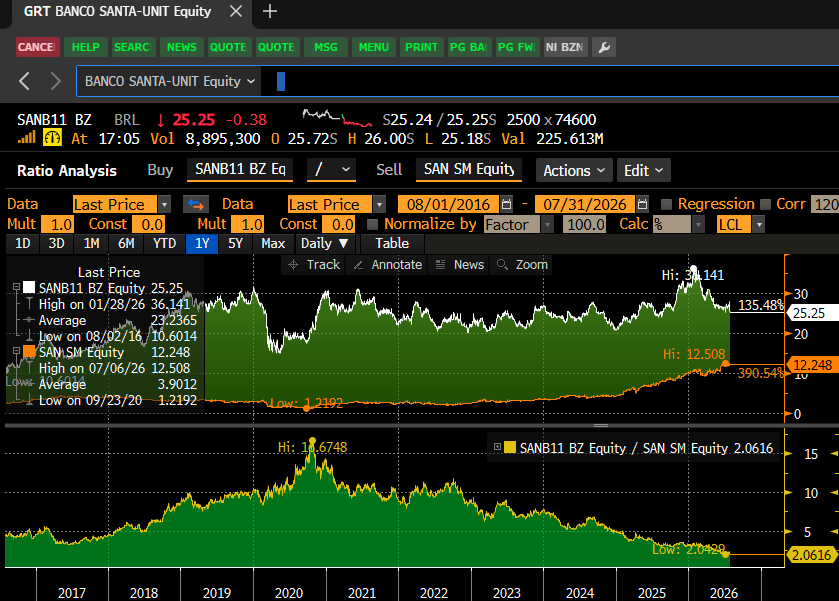Viewport: 839px width, 601px height.
Task: Click the NI BZN button
Action: (x=566, y=47)
